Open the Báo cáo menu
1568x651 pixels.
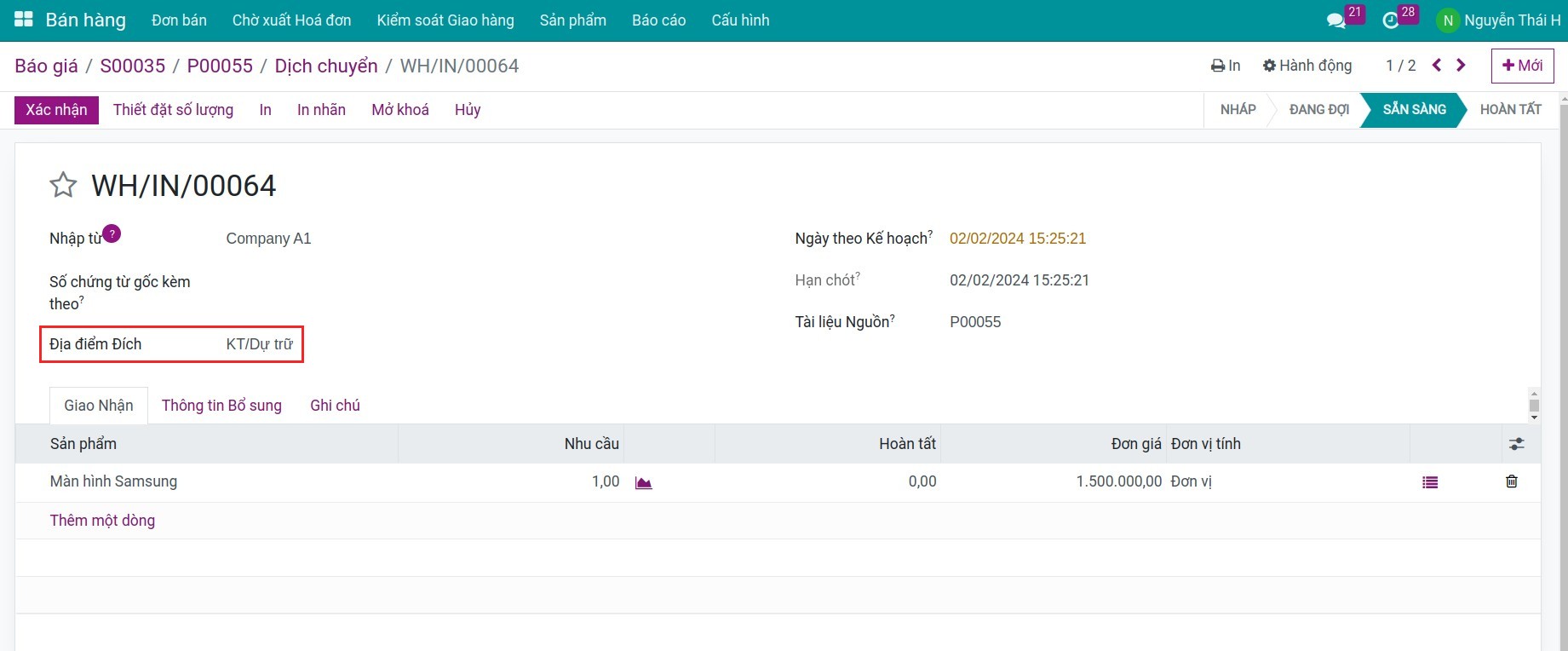(658, 20)
